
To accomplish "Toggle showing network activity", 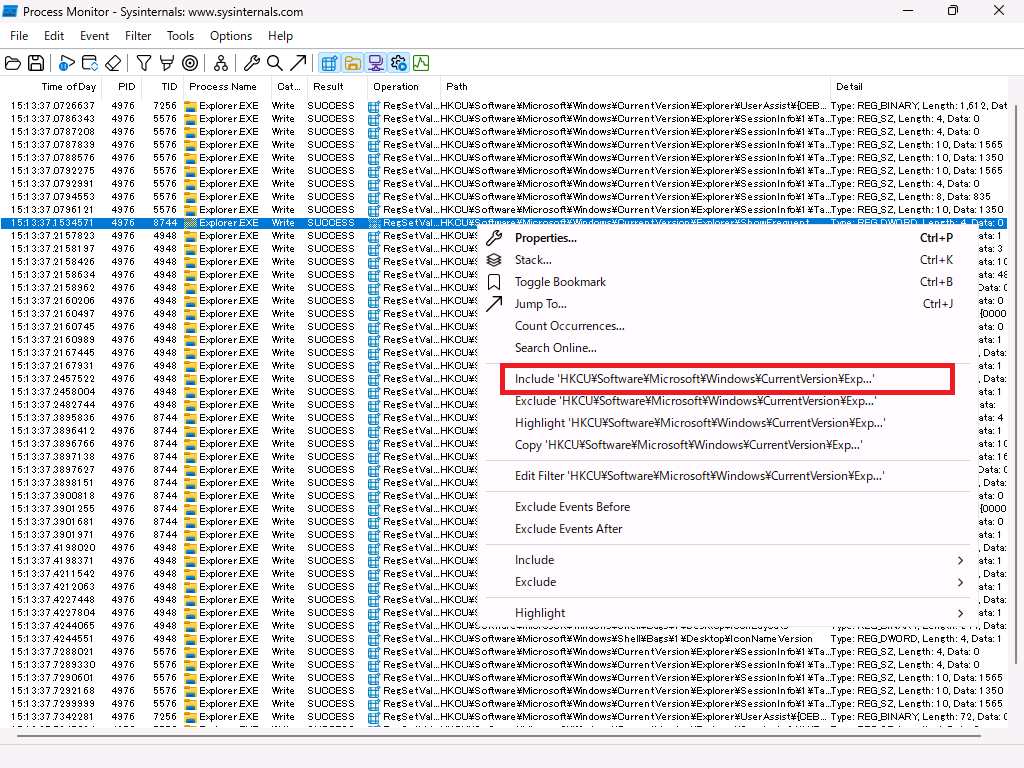I will click(375, 62).
